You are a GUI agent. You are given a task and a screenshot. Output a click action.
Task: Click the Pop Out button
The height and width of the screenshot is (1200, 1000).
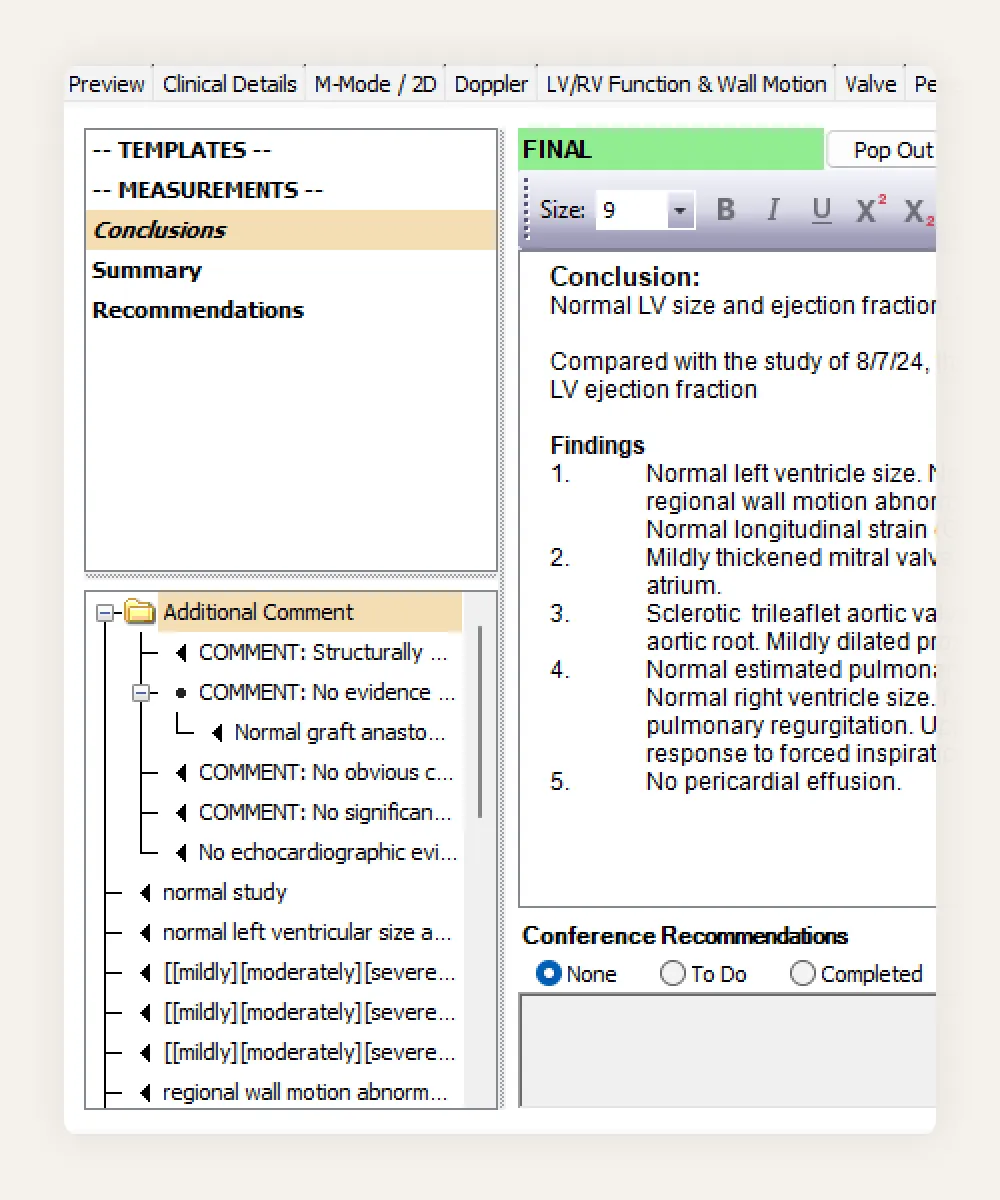(882, 150)
